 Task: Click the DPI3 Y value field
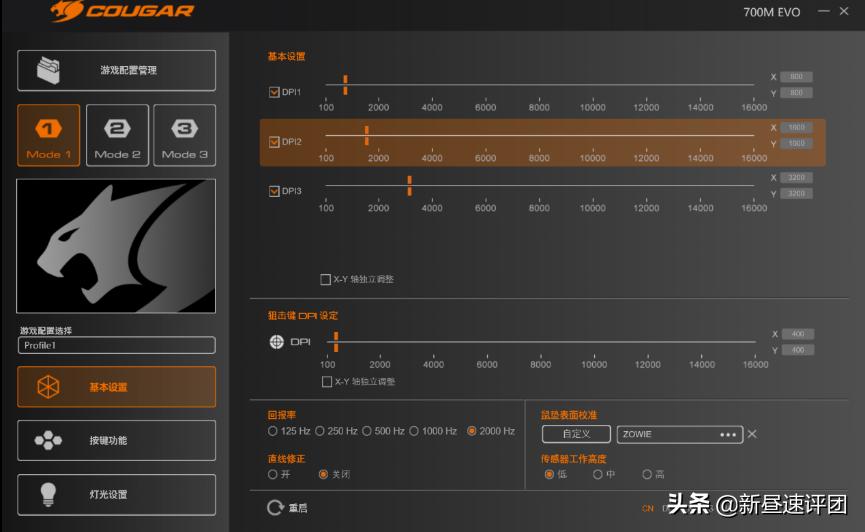(796, 194)
